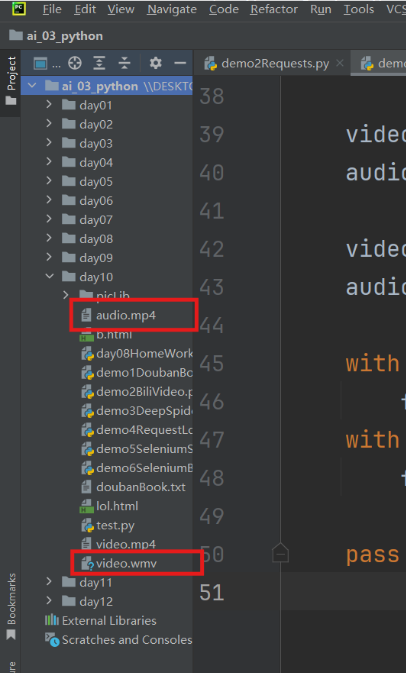Hide the Project panel with minus icon
The width and height of the screenshot is (406, 673).
180,64
